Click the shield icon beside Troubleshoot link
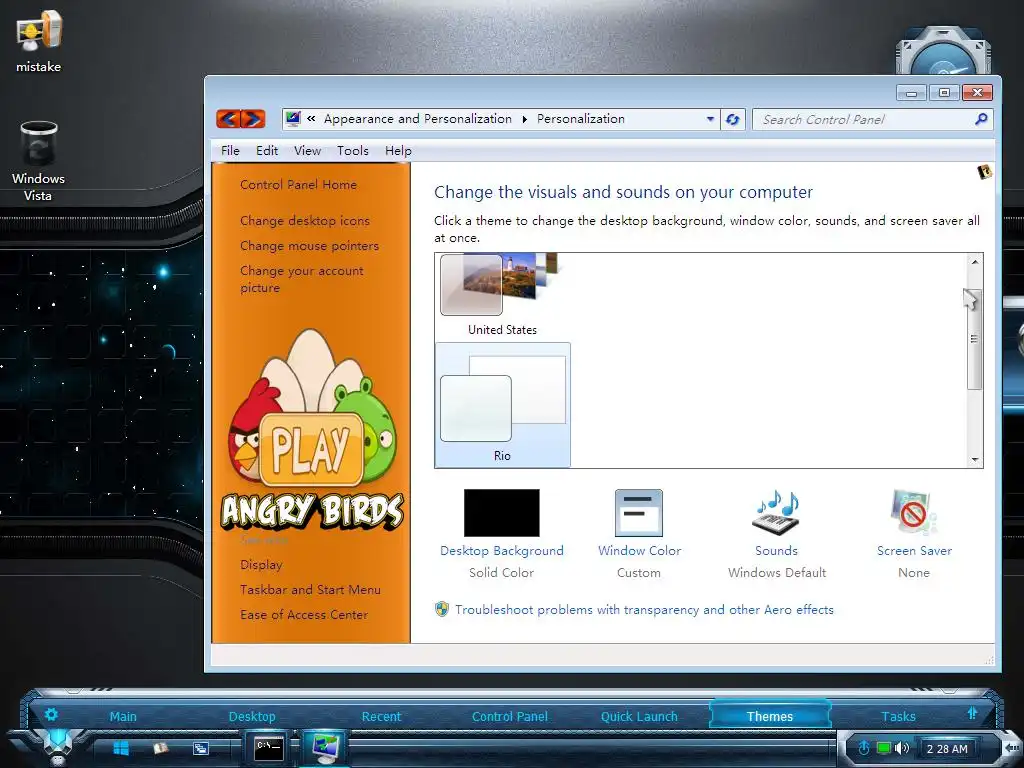Image resolution: width=1024 pixels, height=768 pixels. pos(442,609)
